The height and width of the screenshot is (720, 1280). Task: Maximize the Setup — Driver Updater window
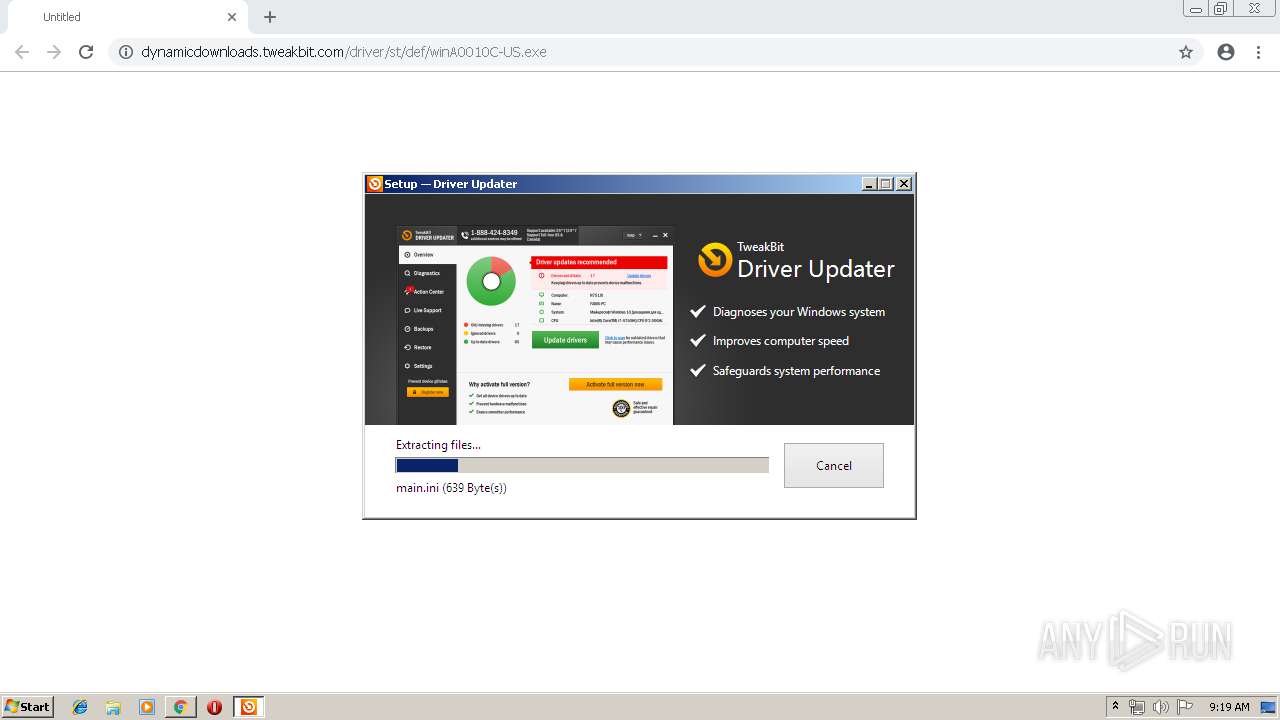click(x=886, y=184)
